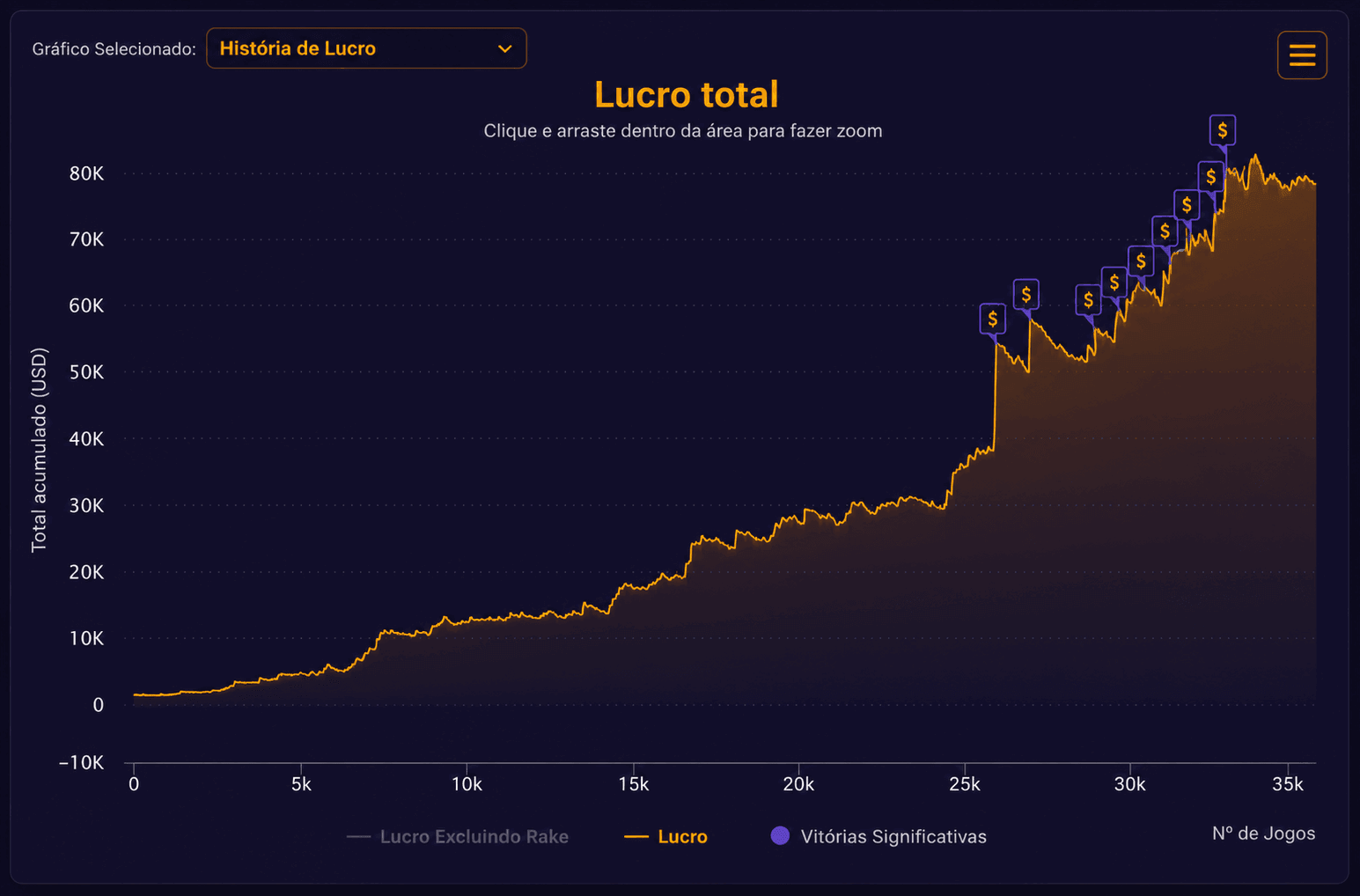Click the 35k x-axis tick label

pos(1288,784)
